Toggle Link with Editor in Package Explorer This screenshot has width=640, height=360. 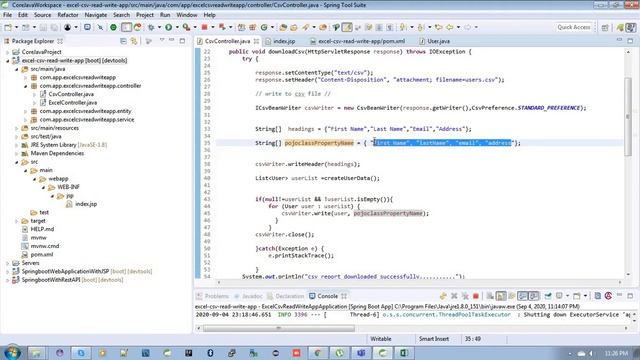[134, 41]
